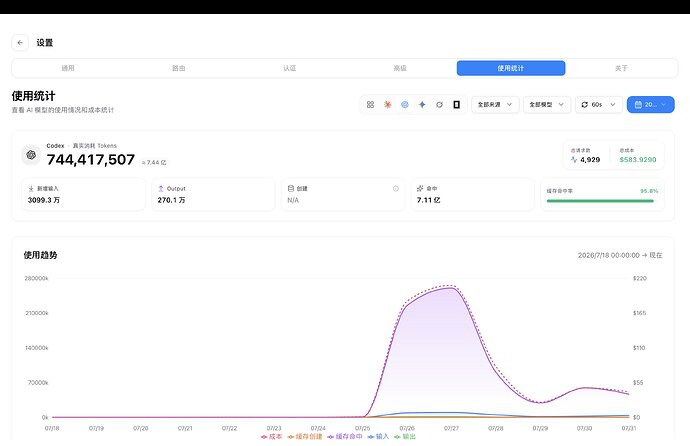This screenshot has width=690, height=446.
Task: Toggle the 缓存创建 series in legend
Action: pyautogui.click(x=305, y=437)
